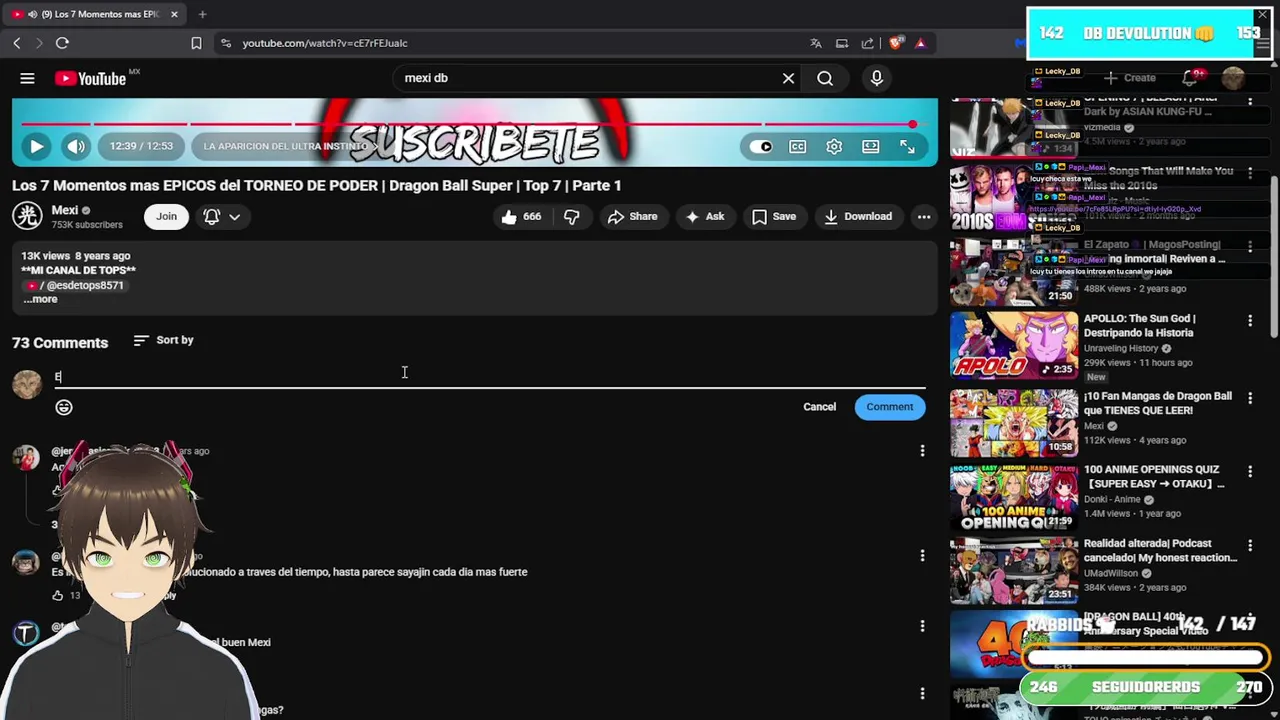Click the search magnifier button

click(825, 78)
